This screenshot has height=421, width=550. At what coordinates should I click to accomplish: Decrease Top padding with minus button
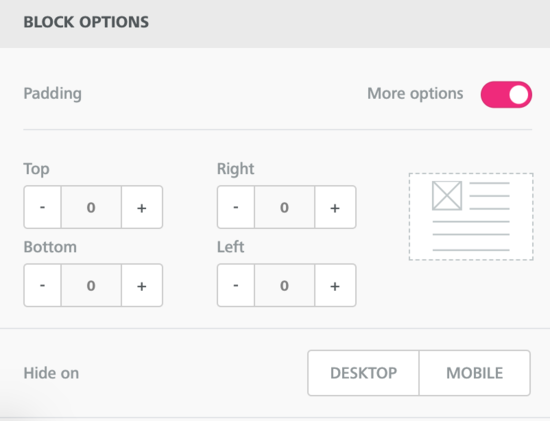(x=42, y=207)
